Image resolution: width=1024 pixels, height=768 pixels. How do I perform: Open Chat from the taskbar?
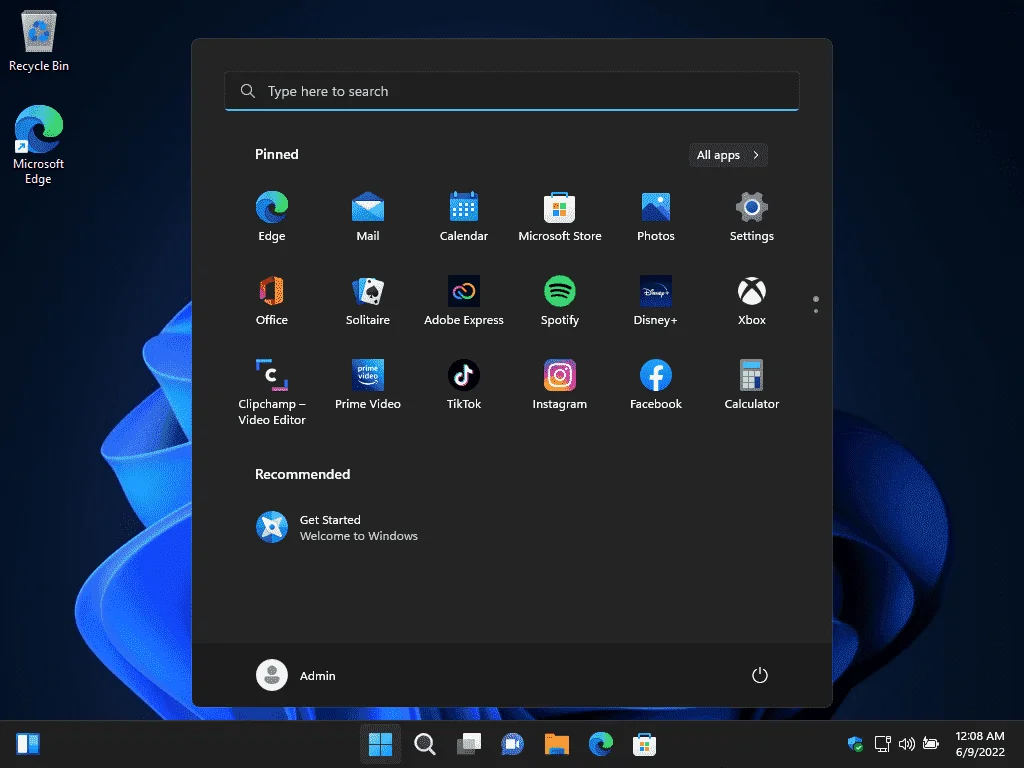point(513,744)
